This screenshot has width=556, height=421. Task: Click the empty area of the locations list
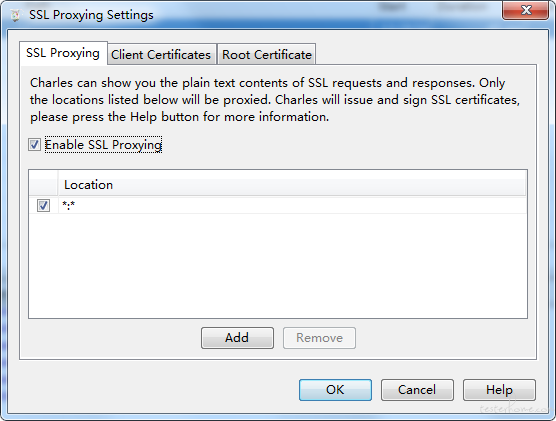pyautogui.click(x=278, y=265)
